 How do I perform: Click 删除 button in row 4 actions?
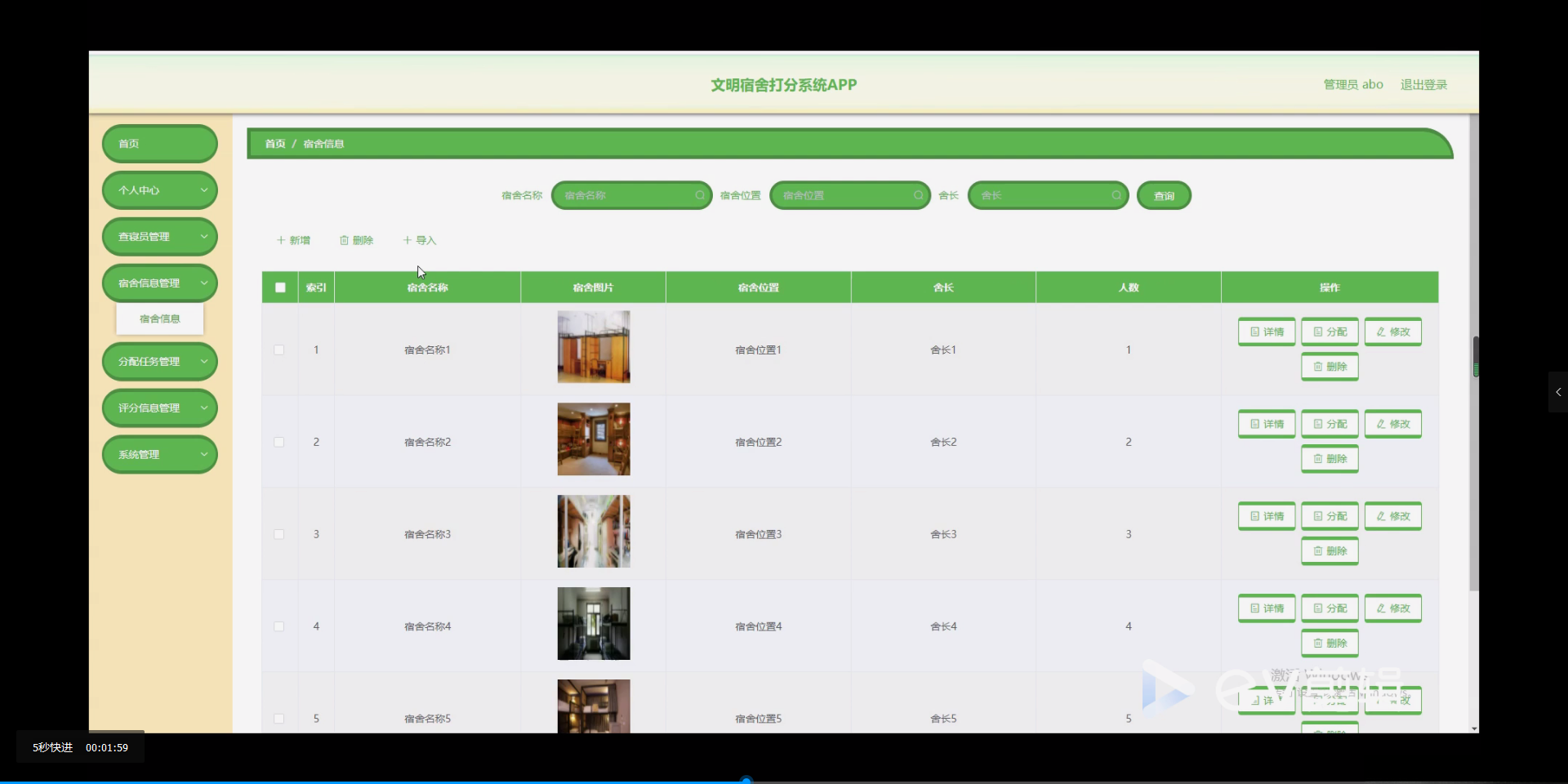(1329, 643)
